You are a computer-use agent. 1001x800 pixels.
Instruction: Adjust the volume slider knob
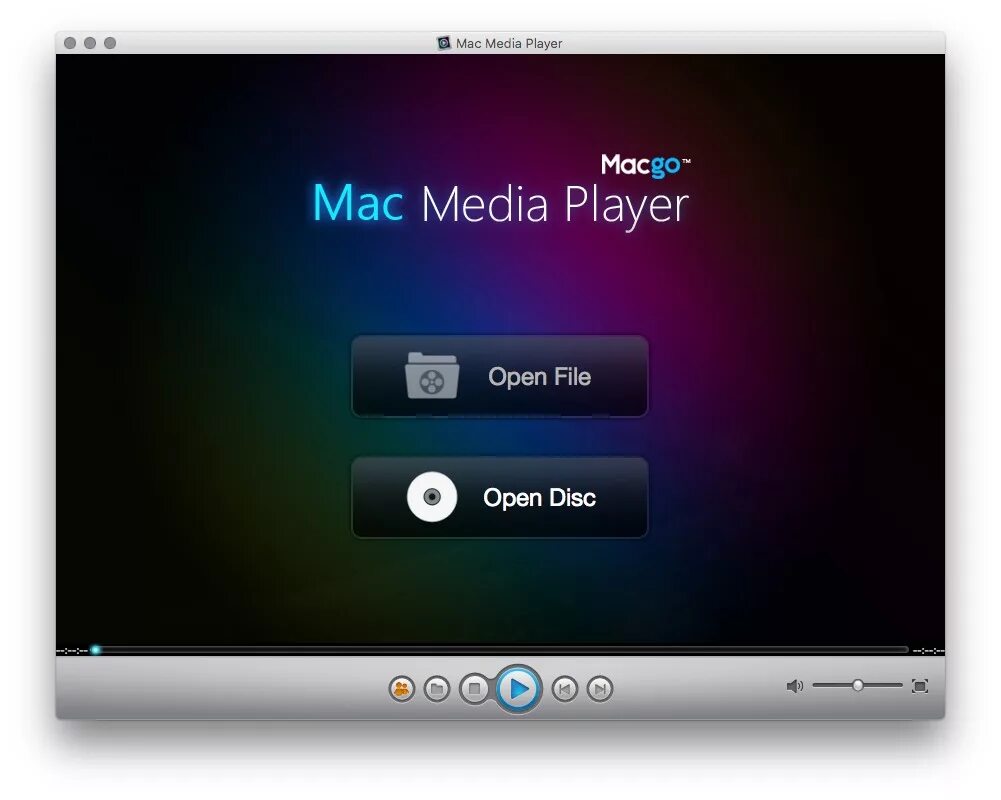858,685
